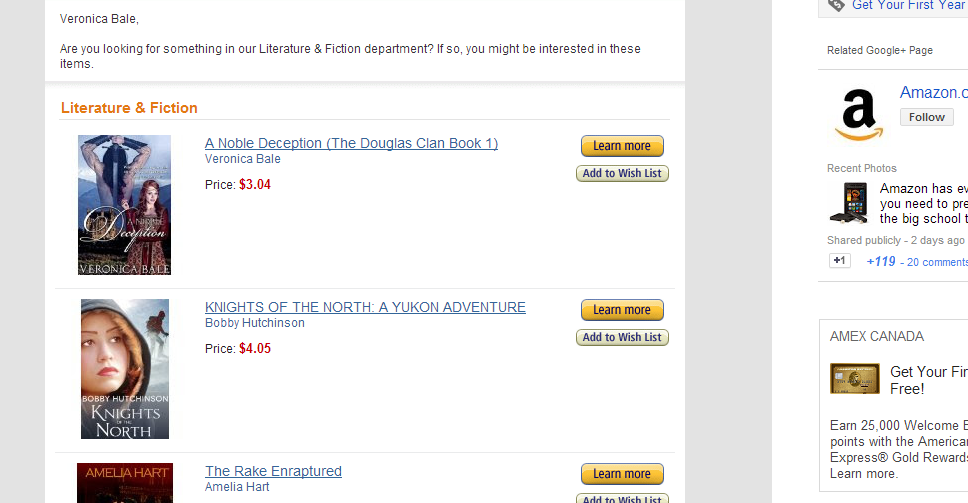Screen dimensions: 968x503
Task: Open The Rake Enraptured title link
Action: [x=273, y=471]
